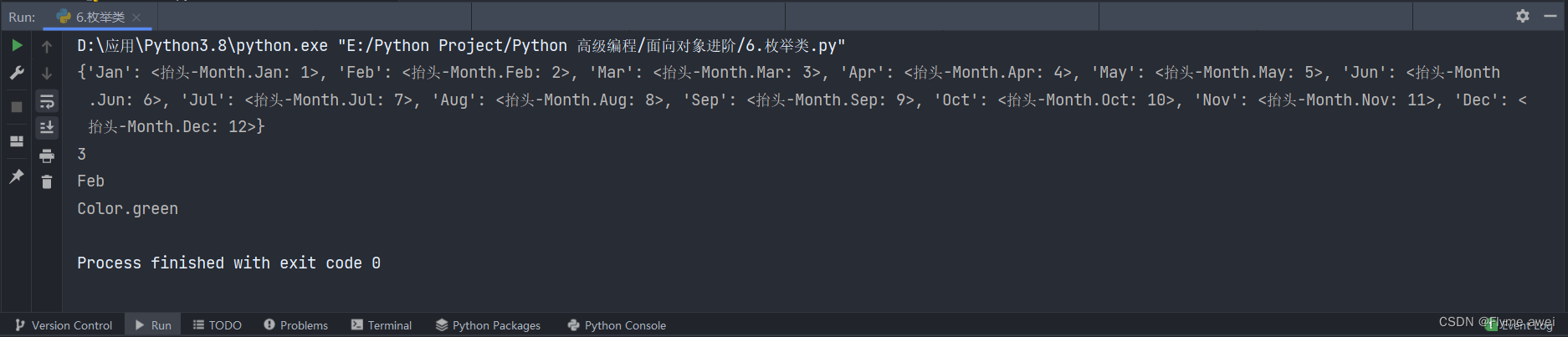Toggle scroll to end of output

coord(47,127)
